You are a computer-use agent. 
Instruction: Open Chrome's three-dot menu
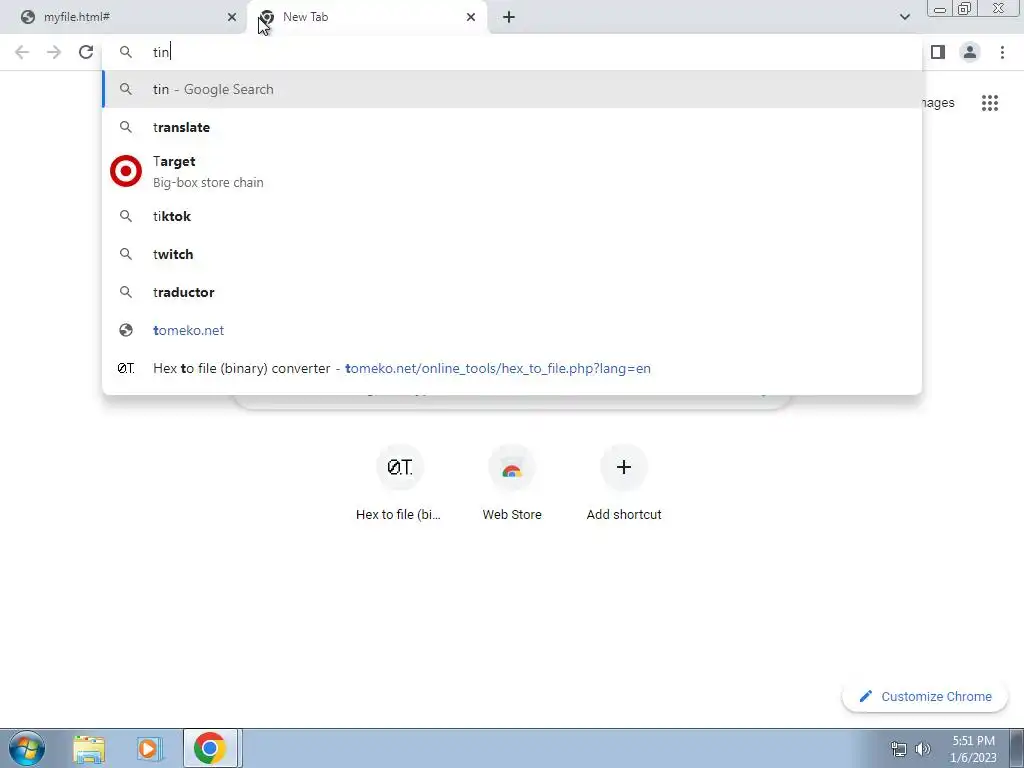tap(1002, 52)
